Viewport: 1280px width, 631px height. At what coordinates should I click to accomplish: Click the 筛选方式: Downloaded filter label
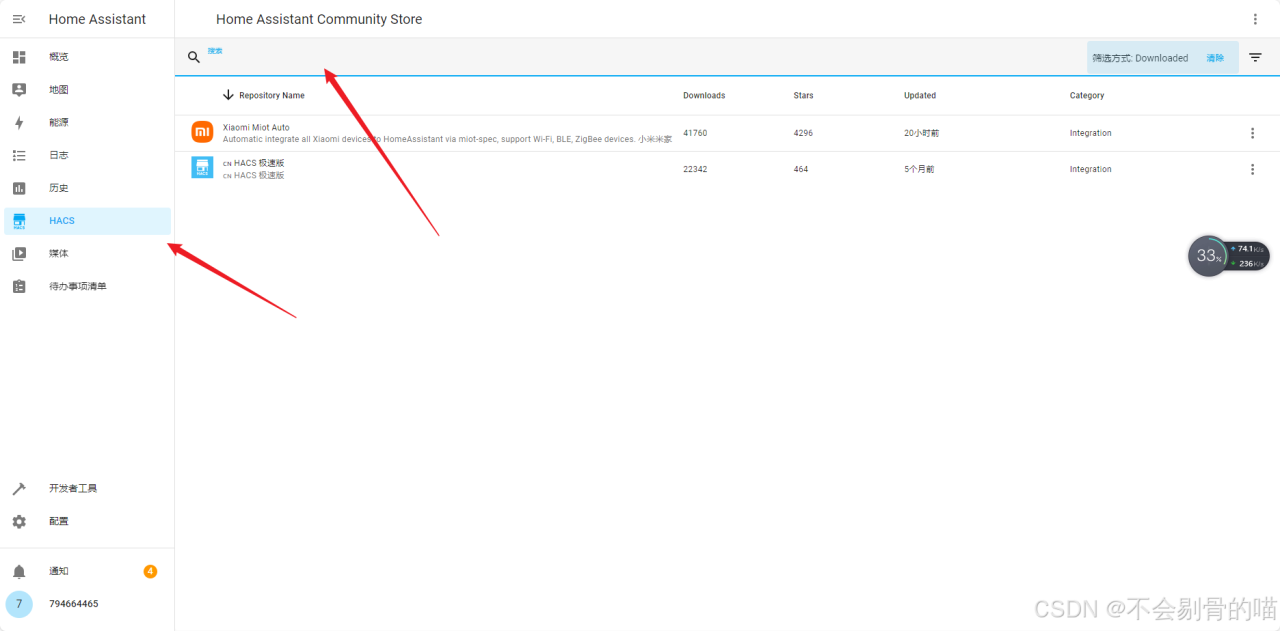click(x=1140, y=58)
